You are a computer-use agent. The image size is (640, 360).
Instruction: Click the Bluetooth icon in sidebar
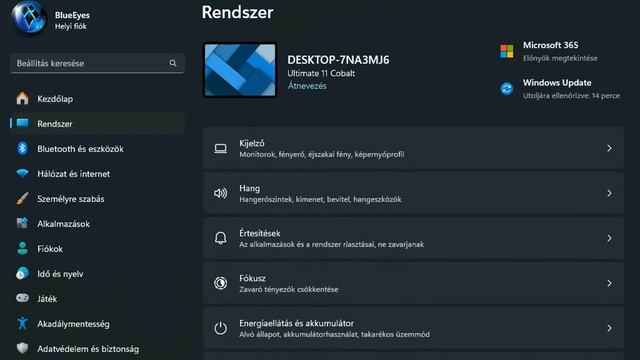(22, 149)
